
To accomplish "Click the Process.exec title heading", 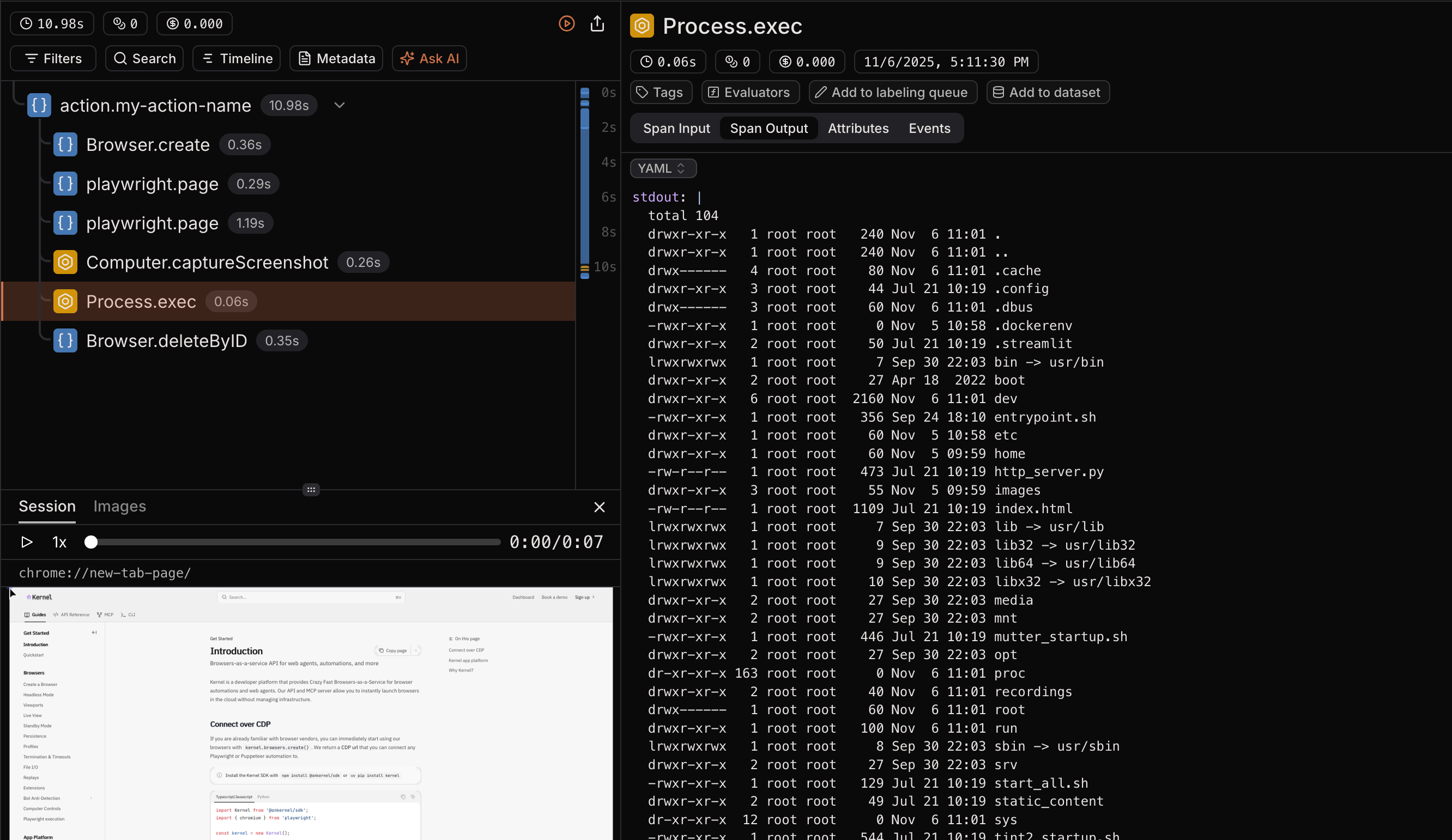I will click(x=733, y=26).
